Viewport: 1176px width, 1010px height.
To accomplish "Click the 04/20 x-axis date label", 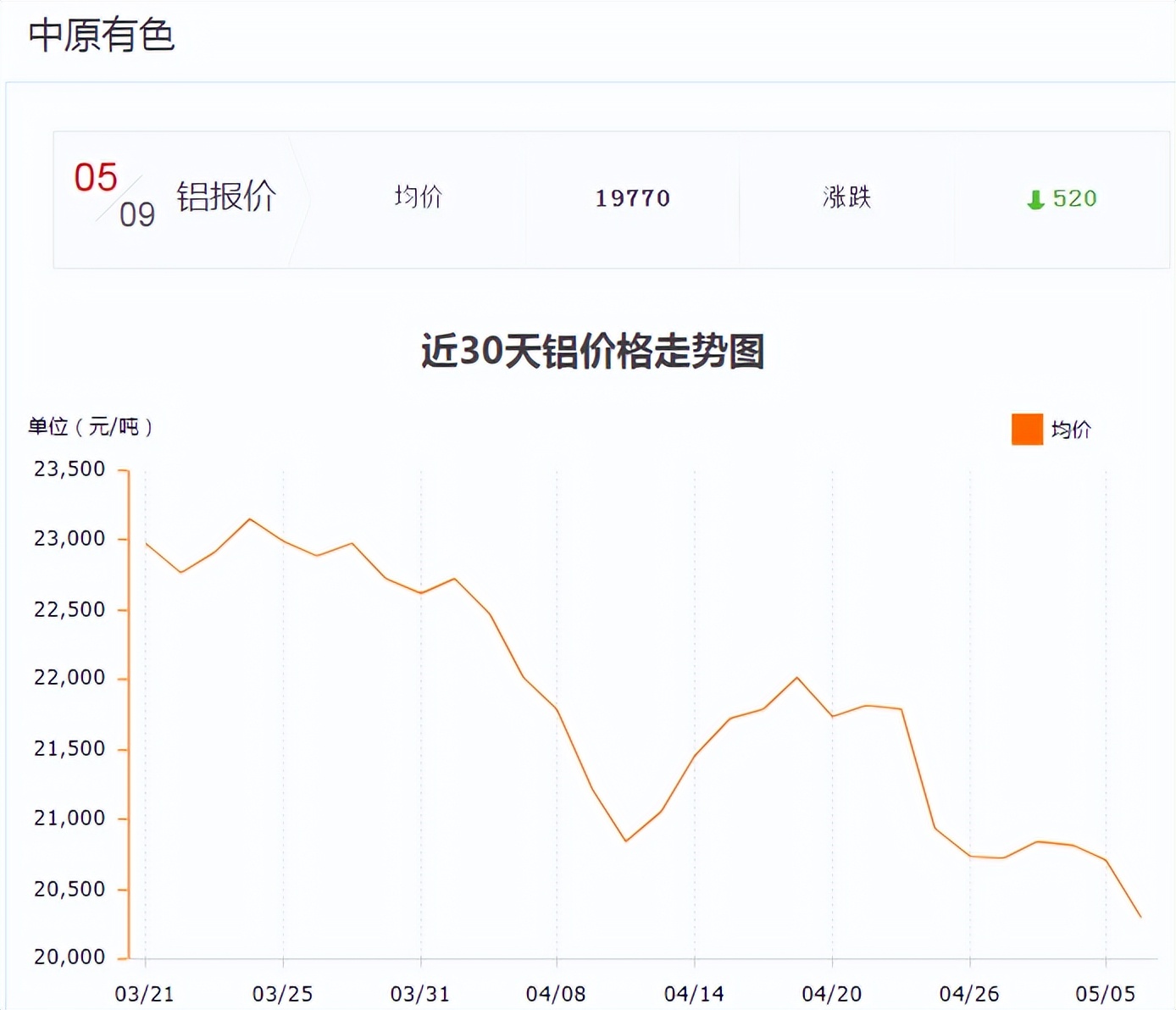I will pyautogui.click(x=832, y=994).
